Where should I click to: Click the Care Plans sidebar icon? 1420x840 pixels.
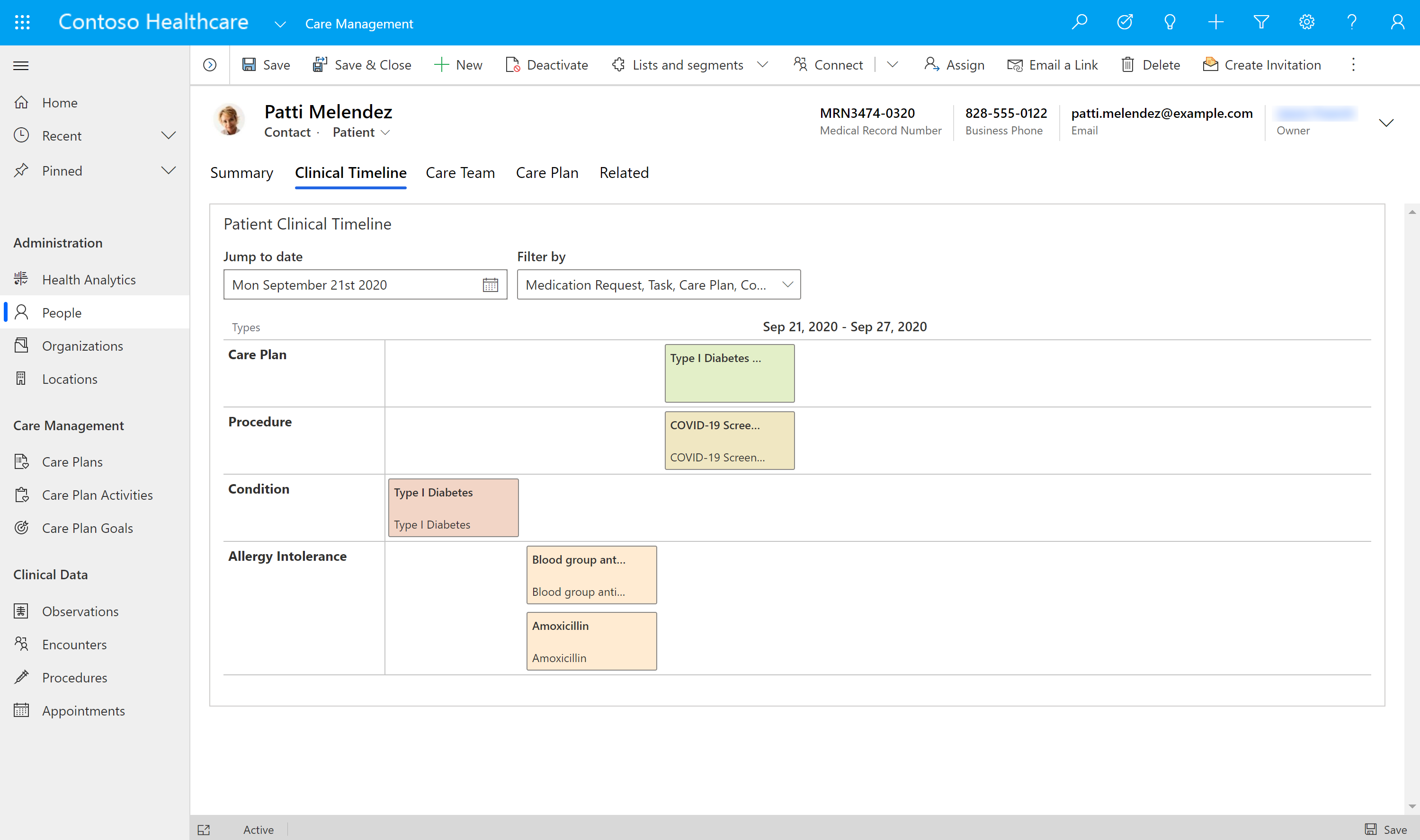(22, 461)
